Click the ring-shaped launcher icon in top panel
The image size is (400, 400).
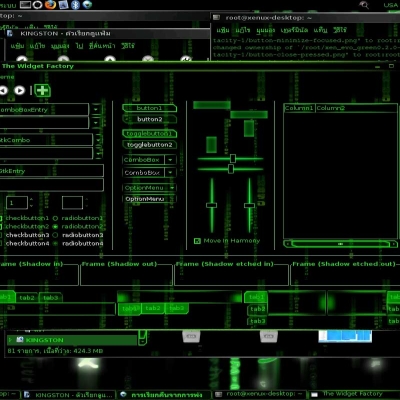point(37,5)
